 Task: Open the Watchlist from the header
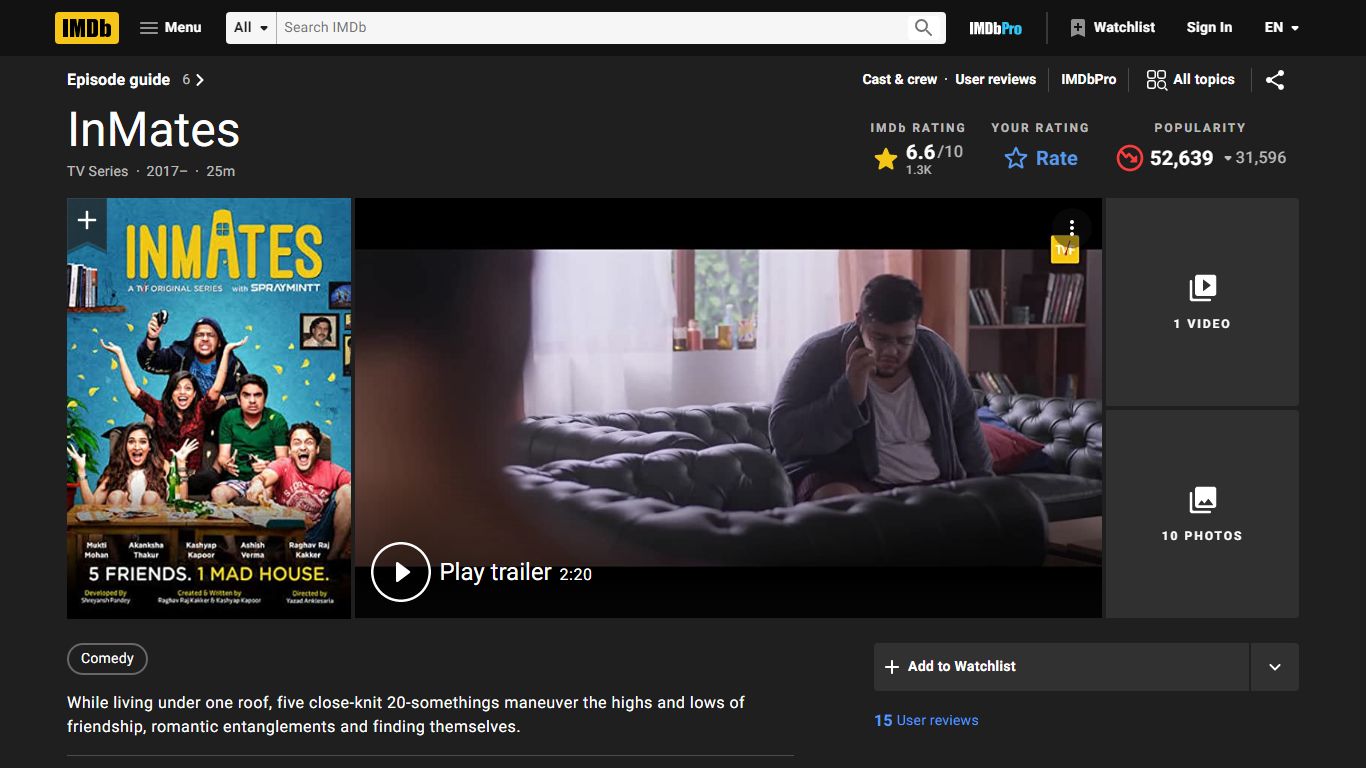[x=1112, y=28]
